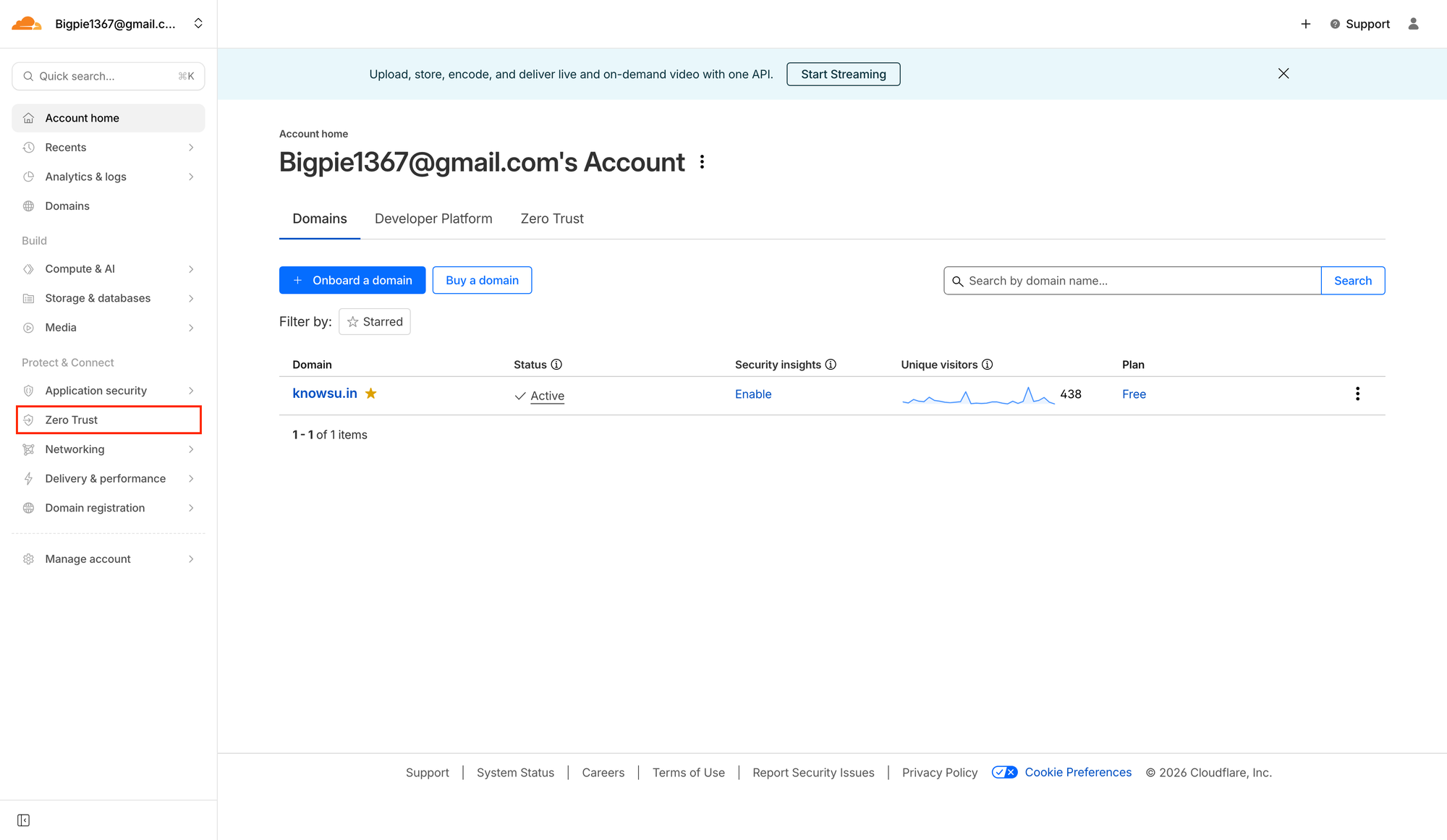
Task: Click the Security insights info icon
Action: coord(831,365)
